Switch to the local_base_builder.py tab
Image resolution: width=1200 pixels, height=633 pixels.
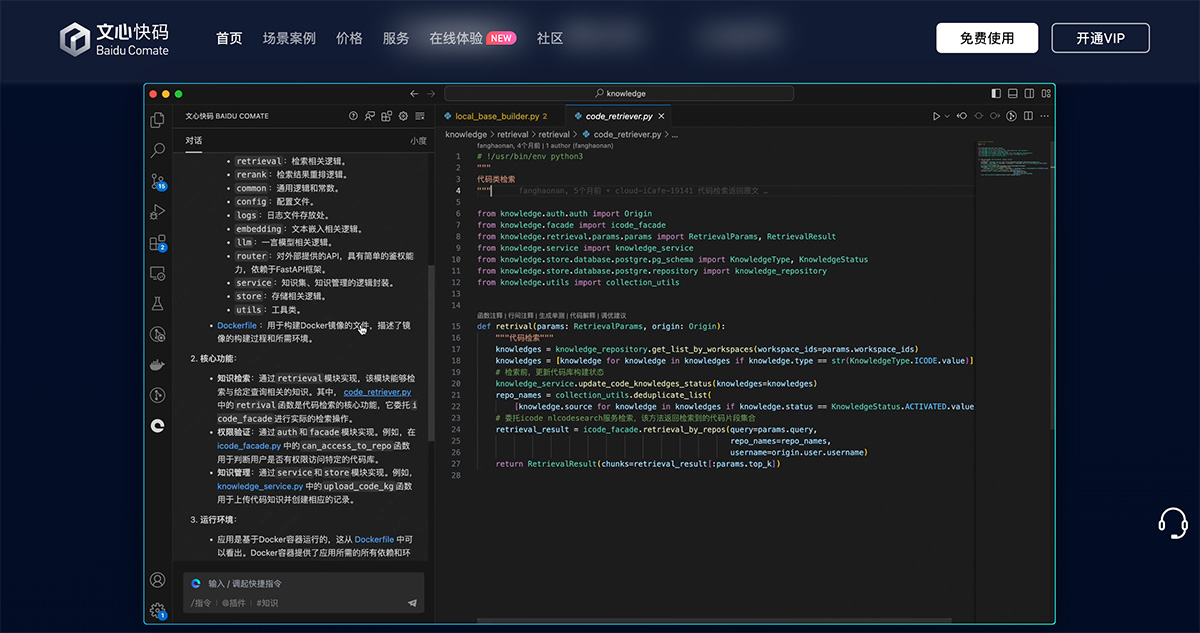[x=497, y=115]
